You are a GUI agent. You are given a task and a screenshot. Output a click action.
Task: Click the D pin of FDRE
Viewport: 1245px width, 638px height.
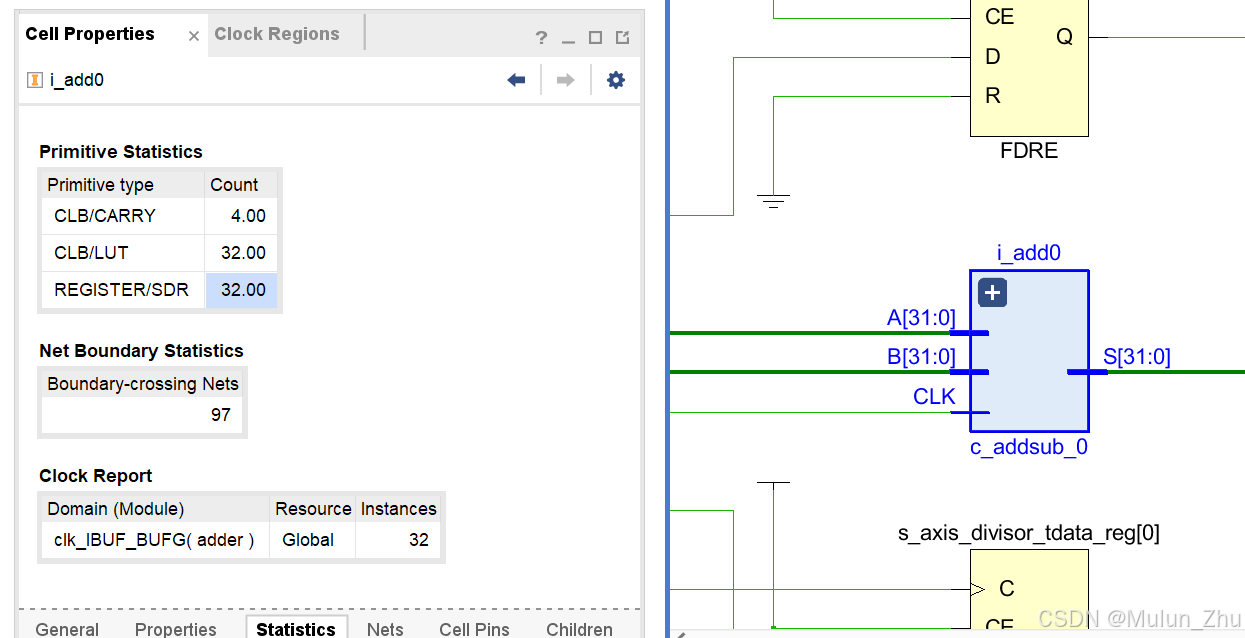(x=993, y=57)
